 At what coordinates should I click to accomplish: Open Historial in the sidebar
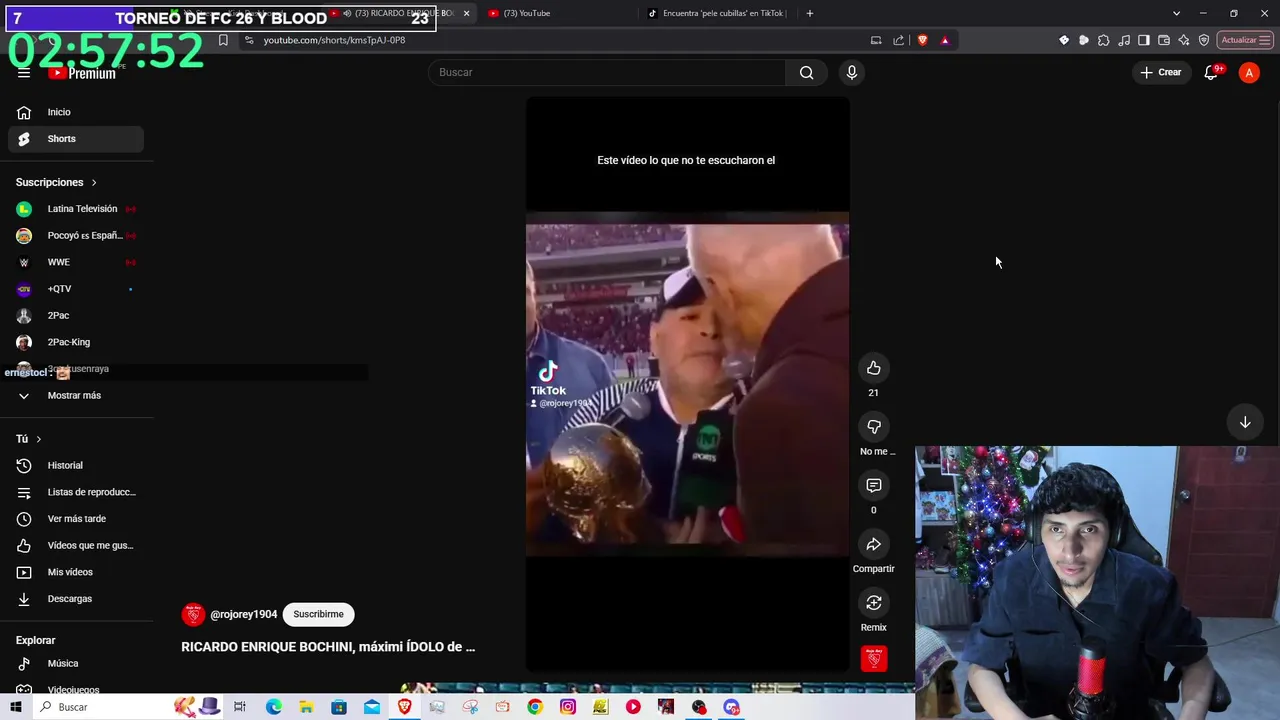coord(76,466)
